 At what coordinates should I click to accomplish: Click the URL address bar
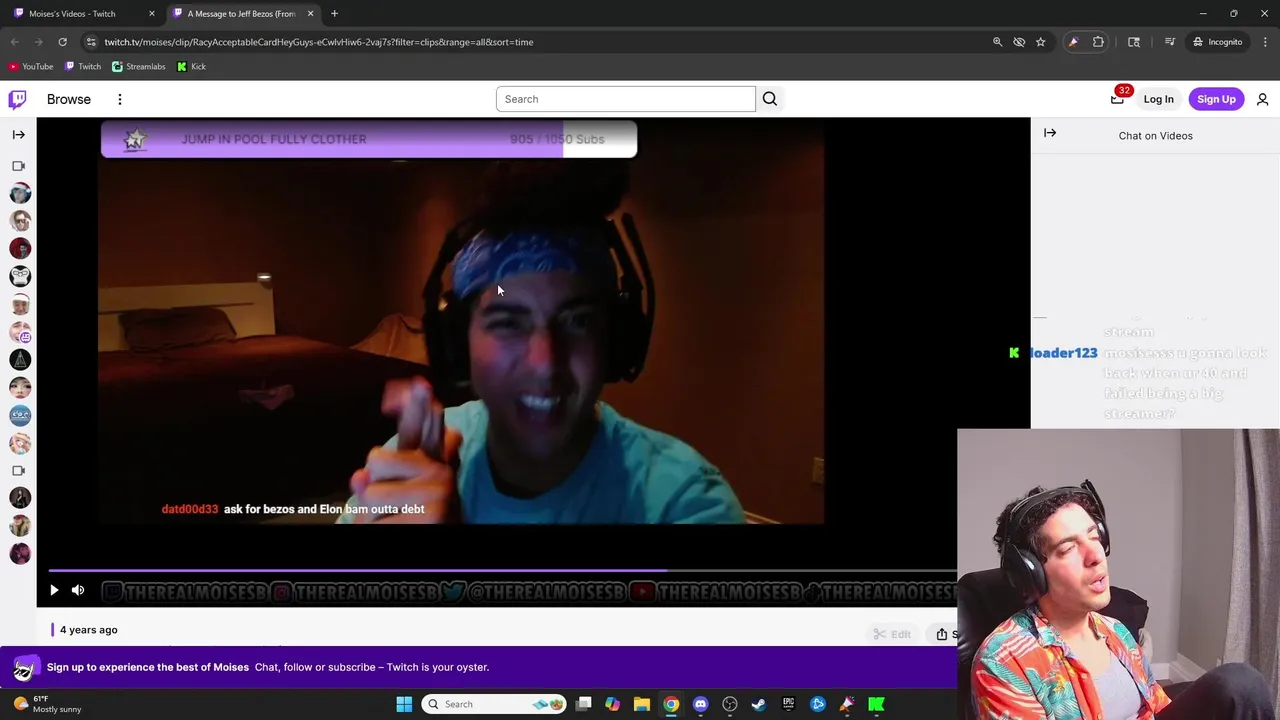click(540, 42)
